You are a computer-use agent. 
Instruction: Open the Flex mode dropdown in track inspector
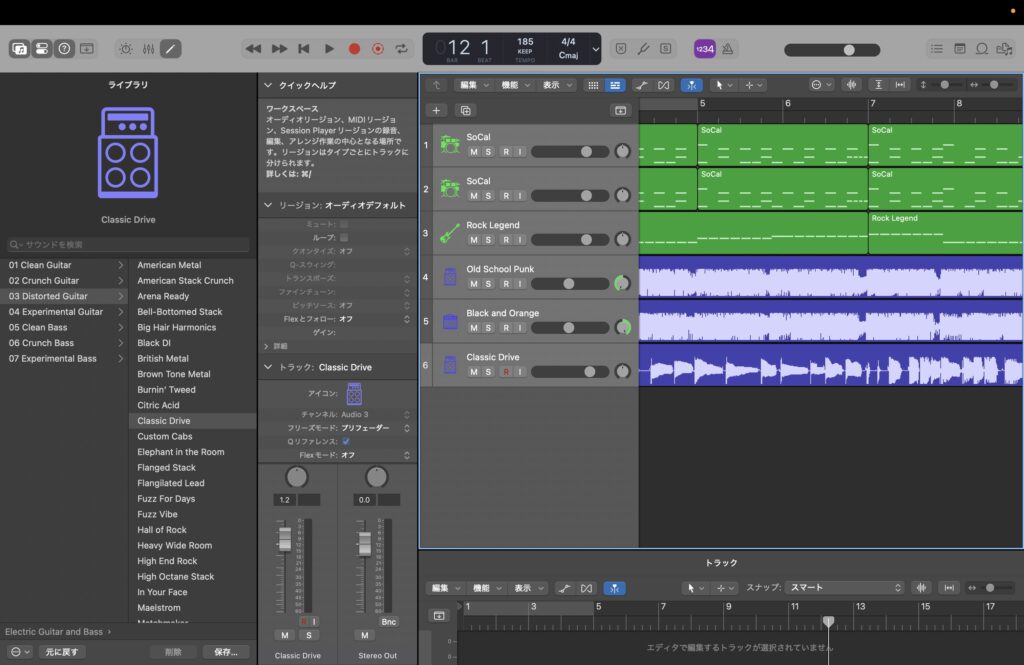point(375,455)
